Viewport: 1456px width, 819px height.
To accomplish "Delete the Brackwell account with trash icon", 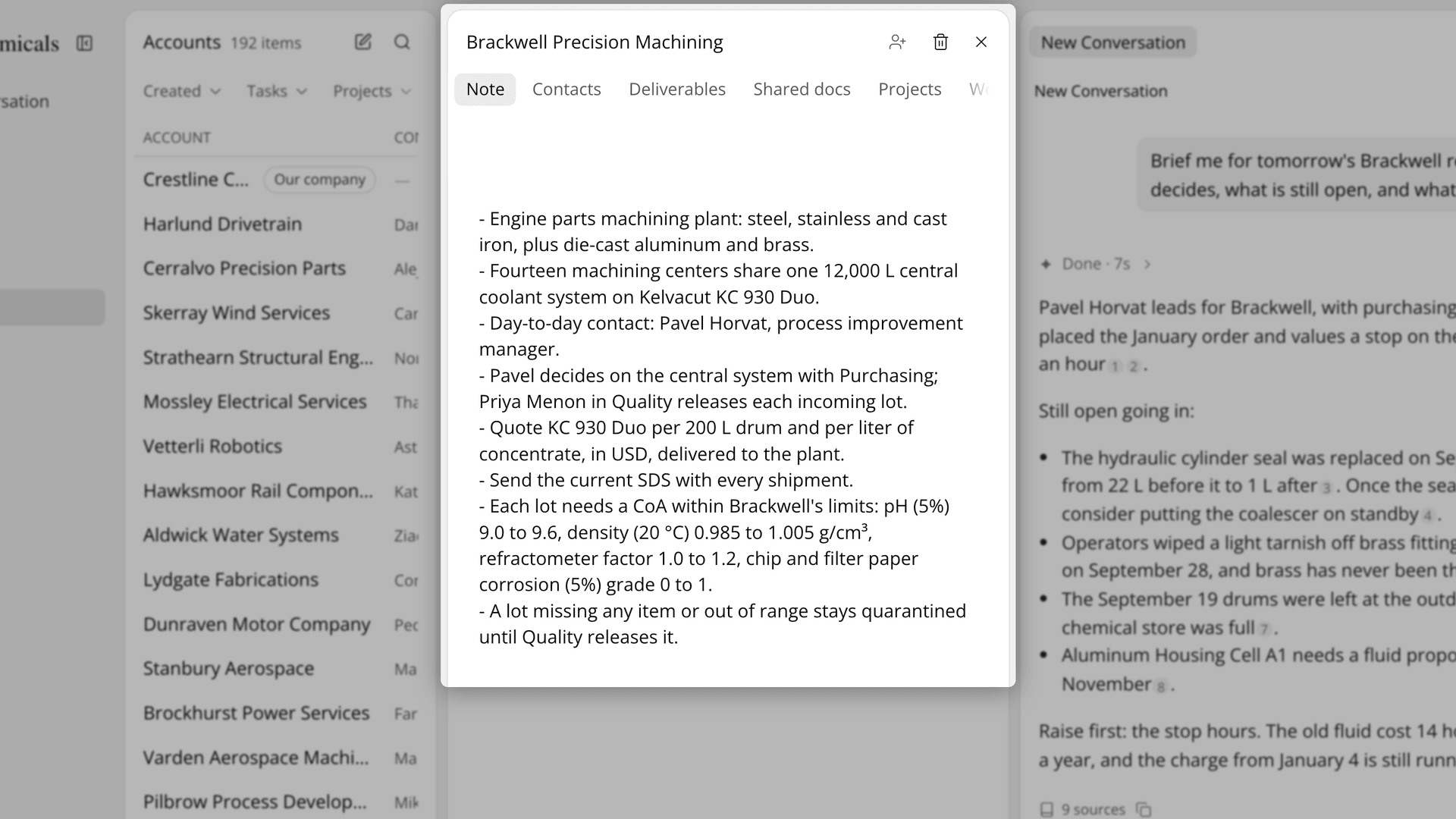I will pyautogui.click(x=940, y=42).
